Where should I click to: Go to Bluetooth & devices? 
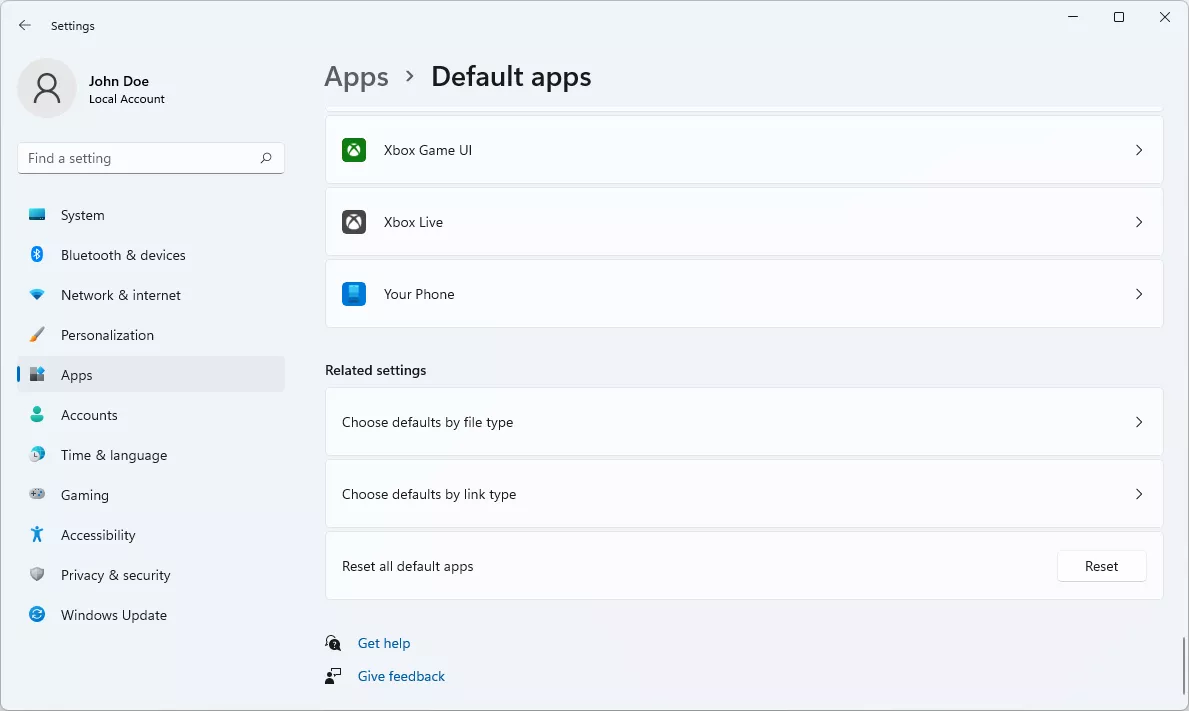coord(151,255)
